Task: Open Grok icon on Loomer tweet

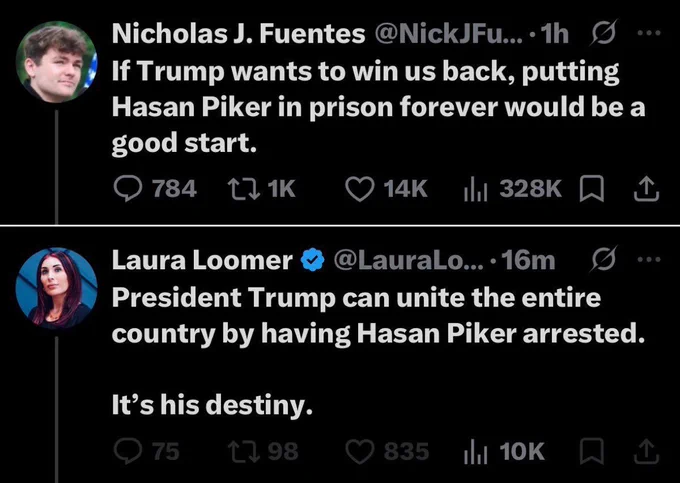Action: click(603, 259)
